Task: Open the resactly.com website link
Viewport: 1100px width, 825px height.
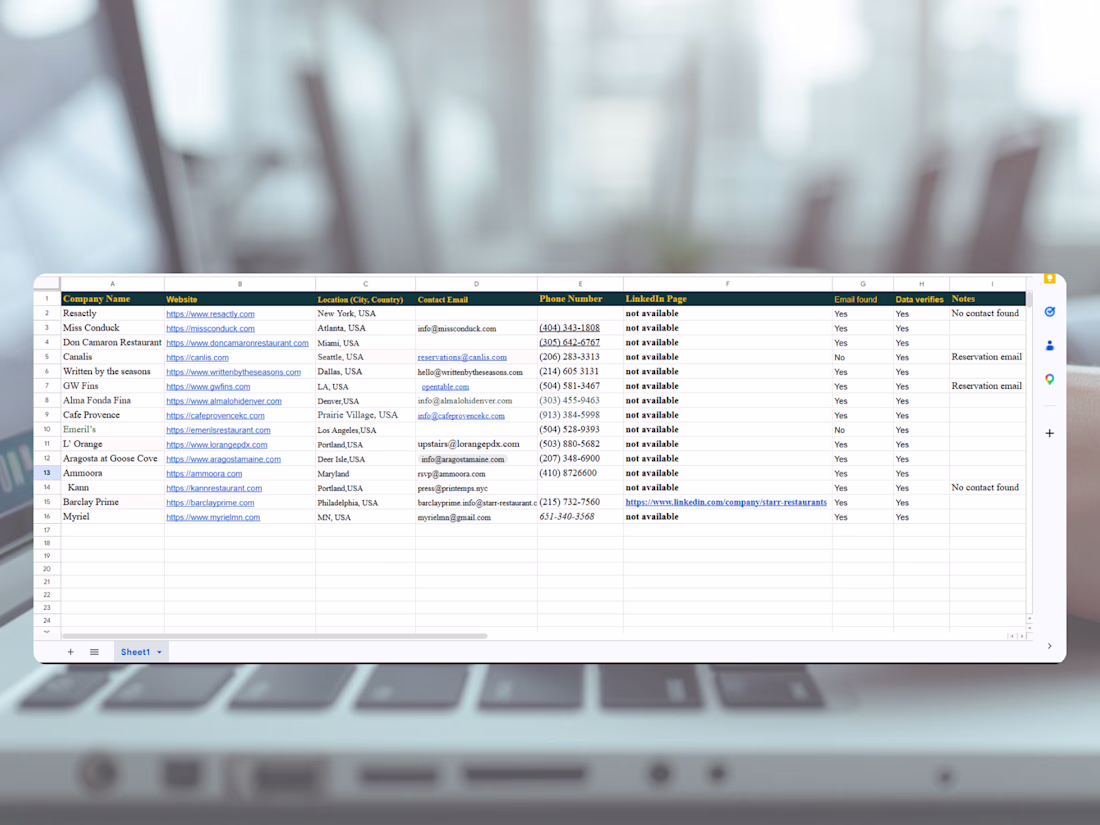Action: [210, 314]
